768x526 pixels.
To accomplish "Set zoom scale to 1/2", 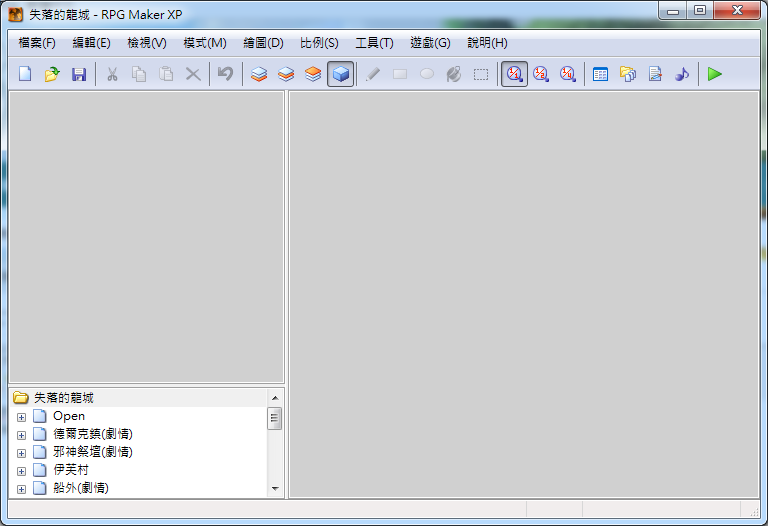I will click(541, 74).
